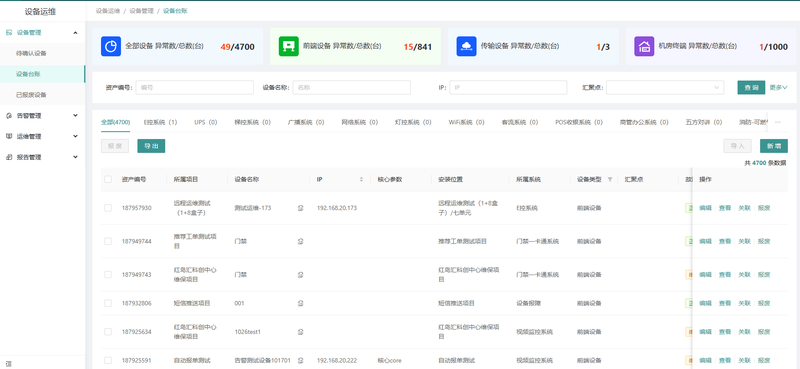800x369 pixels.
Task: Click the blue cloud icon of 传输设备 card
Action: pos(466,46)
